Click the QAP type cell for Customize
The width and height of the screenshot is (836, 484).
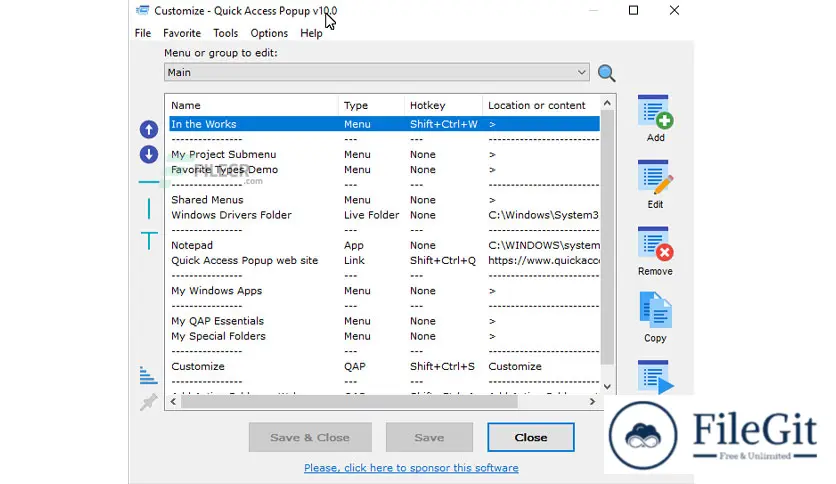(355, 367)
